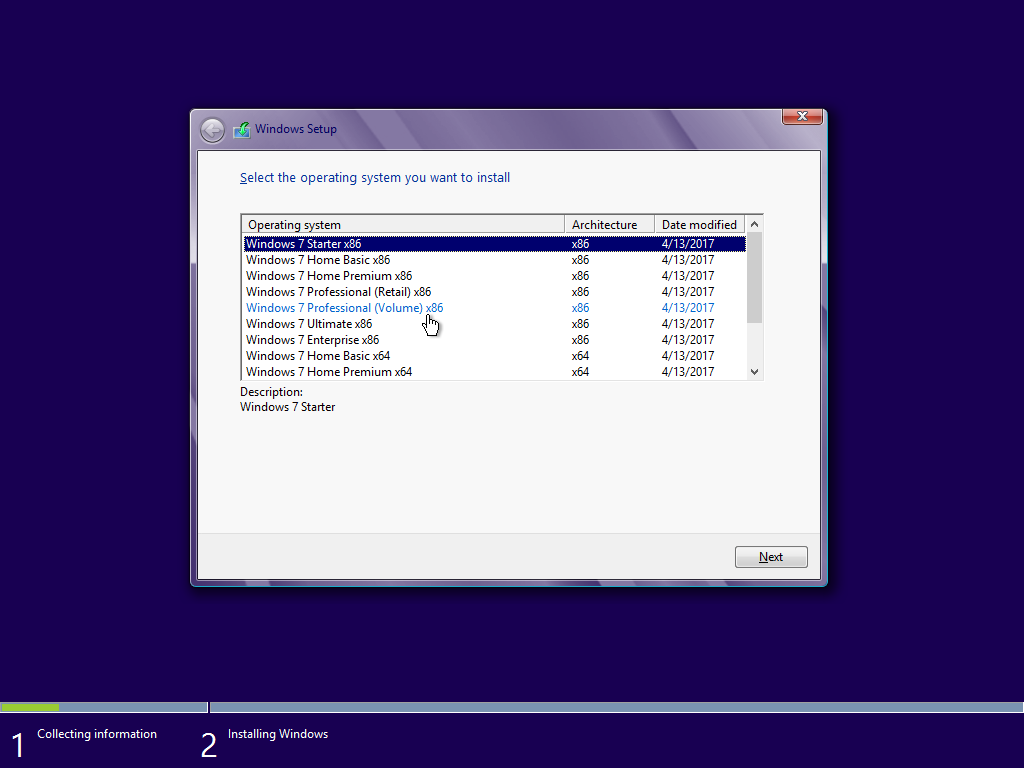Viewport: 1024px width, 768px height.
Task: Pick Windows 7 Enterprise x86
Action: tap(494, 340)
